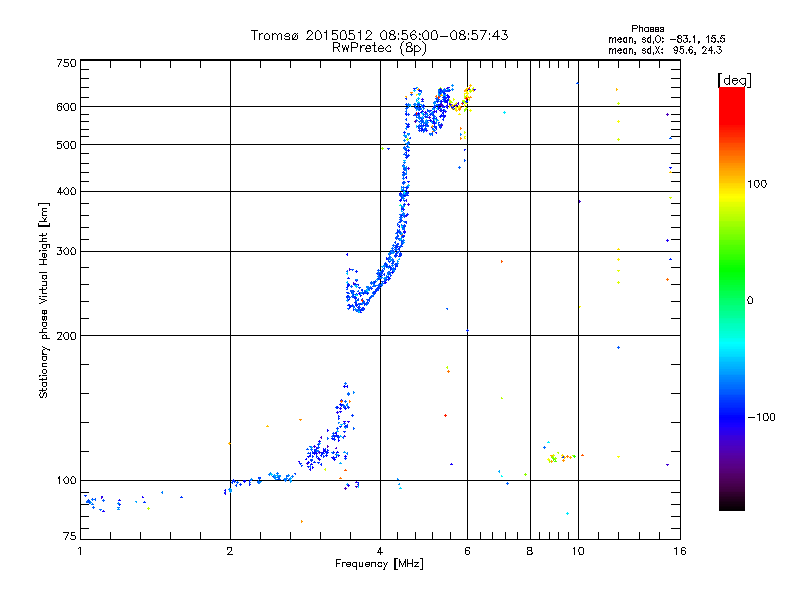Click the y-axis tick label '750'
The height and width of the screenshot is (600, 800).
(x=67, y=63)
